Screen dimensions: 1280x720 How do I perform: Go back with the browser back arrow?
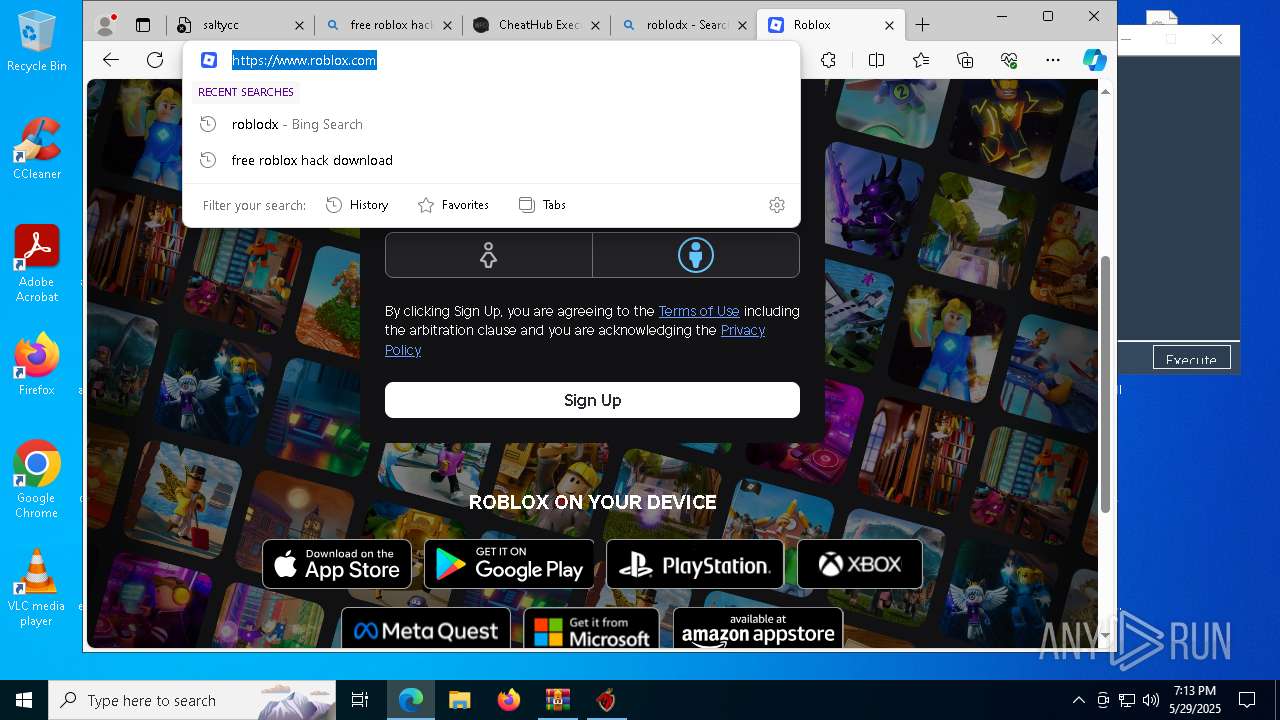coord(111,60)
